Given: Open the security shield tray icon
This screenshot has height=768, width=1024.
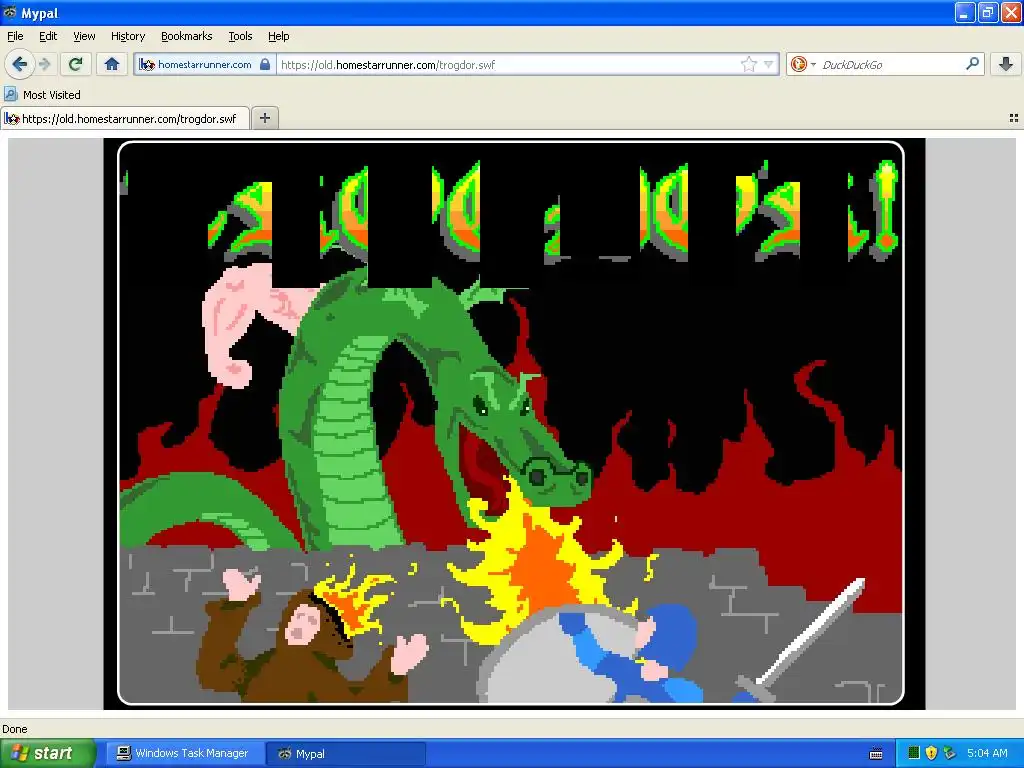Looking at the screenshot, I should [x=931, y=753].
